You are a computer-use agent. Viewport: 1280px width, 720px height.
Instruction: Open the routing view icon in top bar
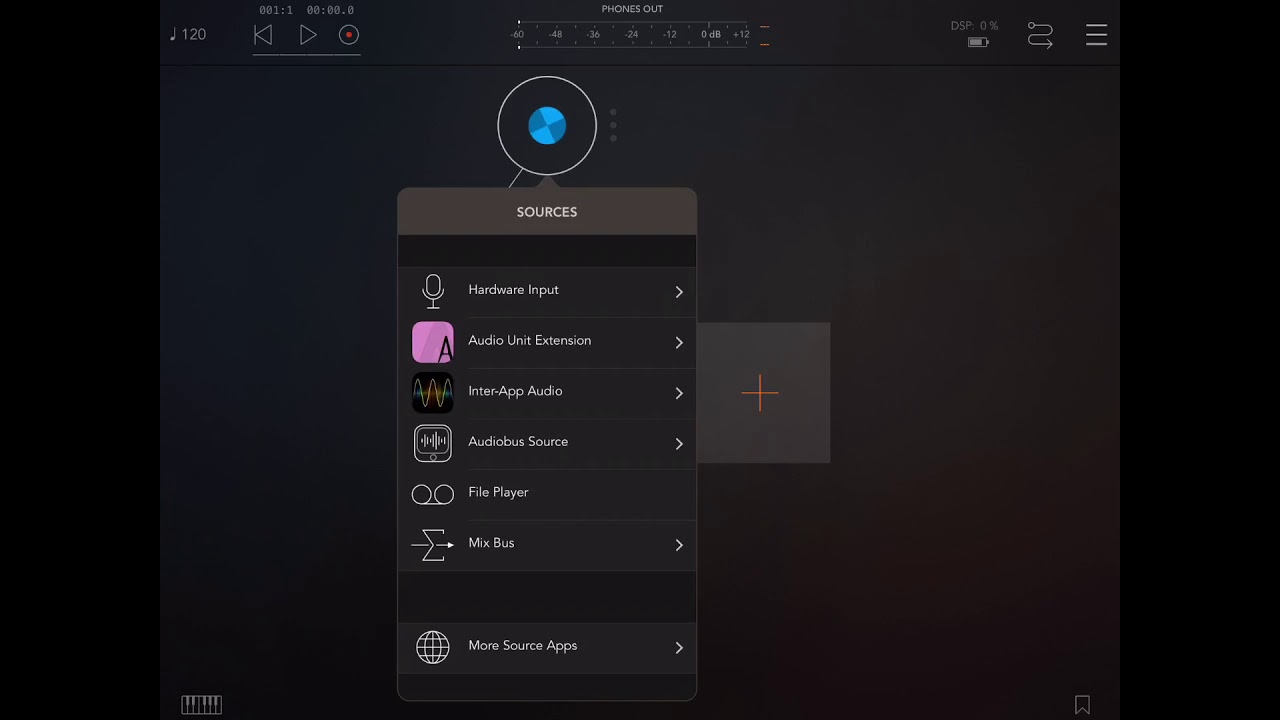pyautogui.click(x=1040, y=36)
